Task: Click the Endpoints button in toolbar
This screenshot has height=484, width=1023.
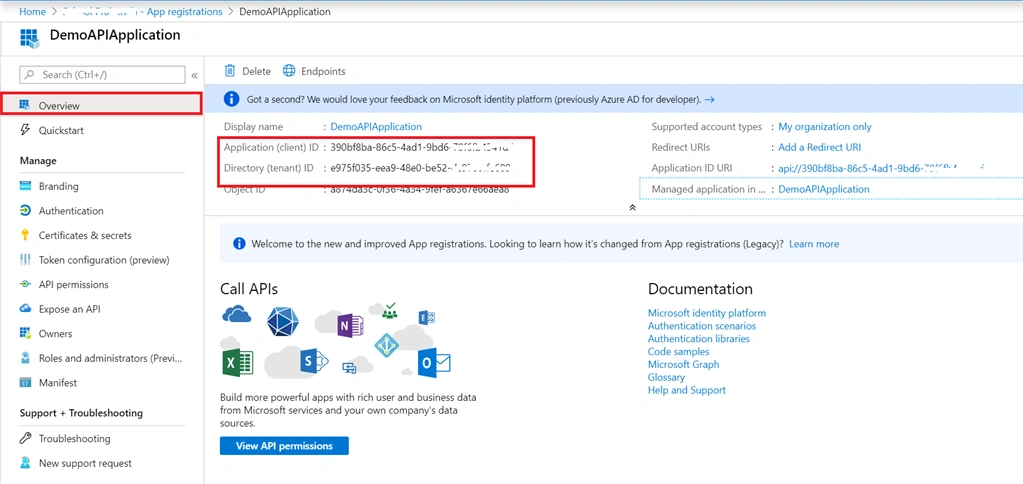Action: [x=314, y=71]
